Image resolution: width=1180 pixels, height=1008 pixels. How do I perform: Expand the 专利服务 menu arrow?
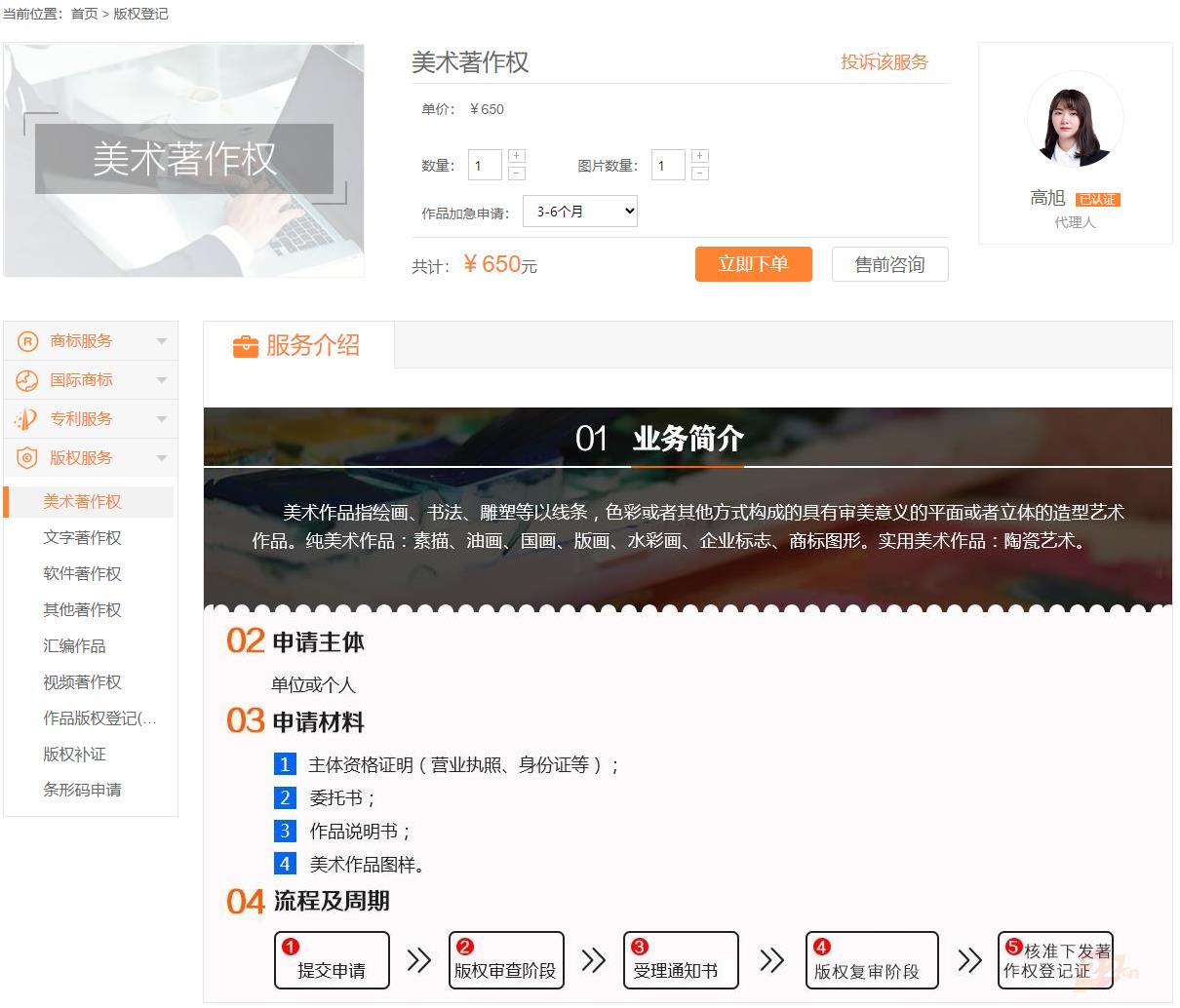coord(162,419)
